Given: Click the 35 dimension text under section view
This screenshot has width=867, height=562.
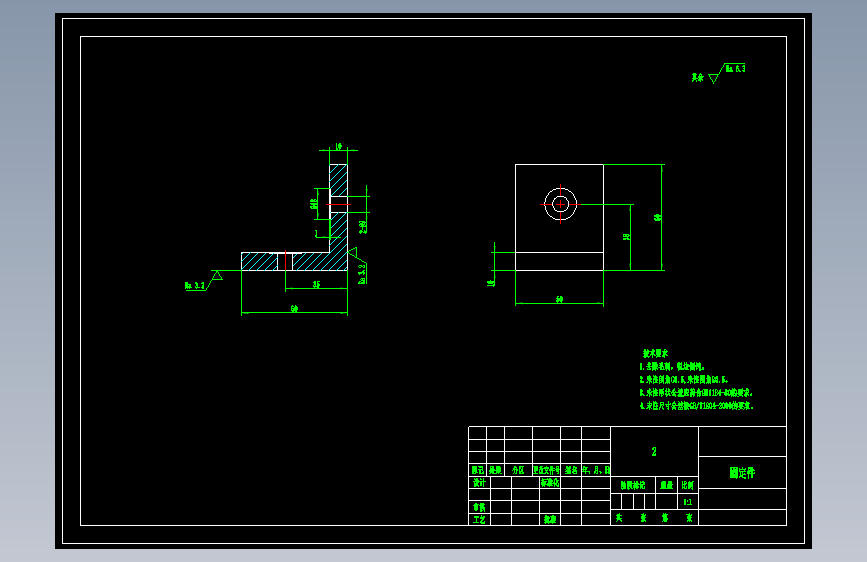Looking at the screenshot, I should tap(316, 284).
